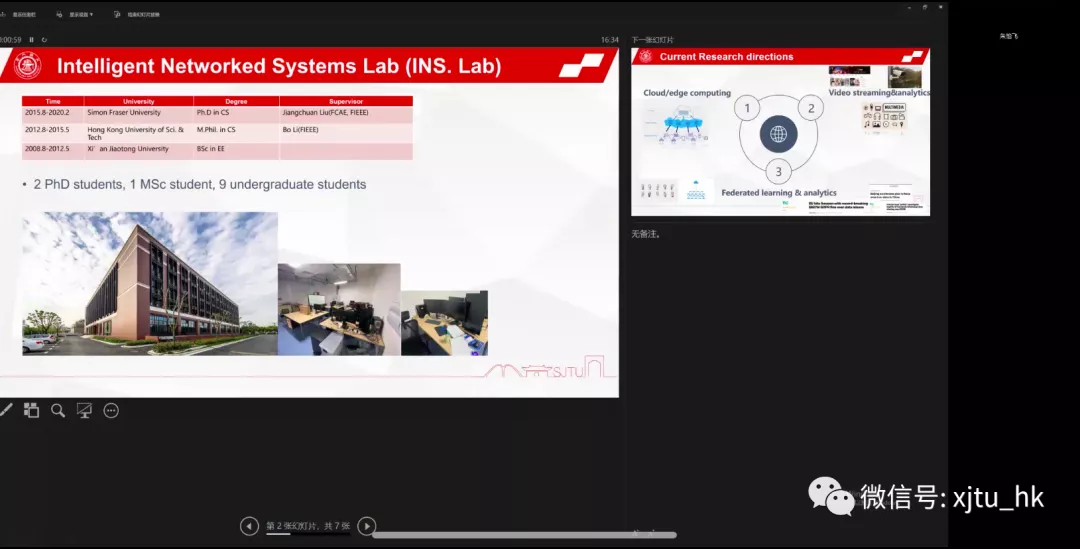This screenshot has width=1080, height=549.
Task: Activate the zoom into slide magnifier
Action: pyautogui.click(x=58, y=410)
